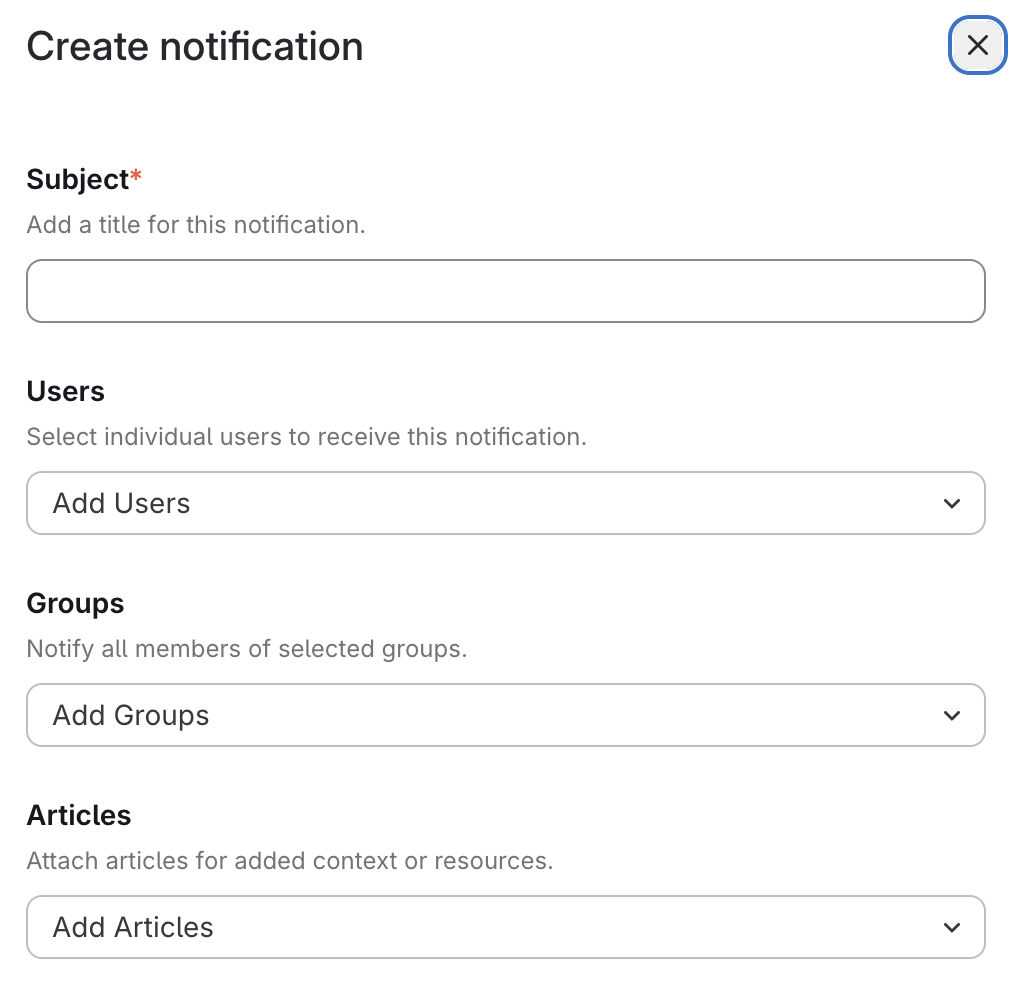Expand the Articles chevron arrow
This screenshot has width=1014, height=992.
pos(952,927)
